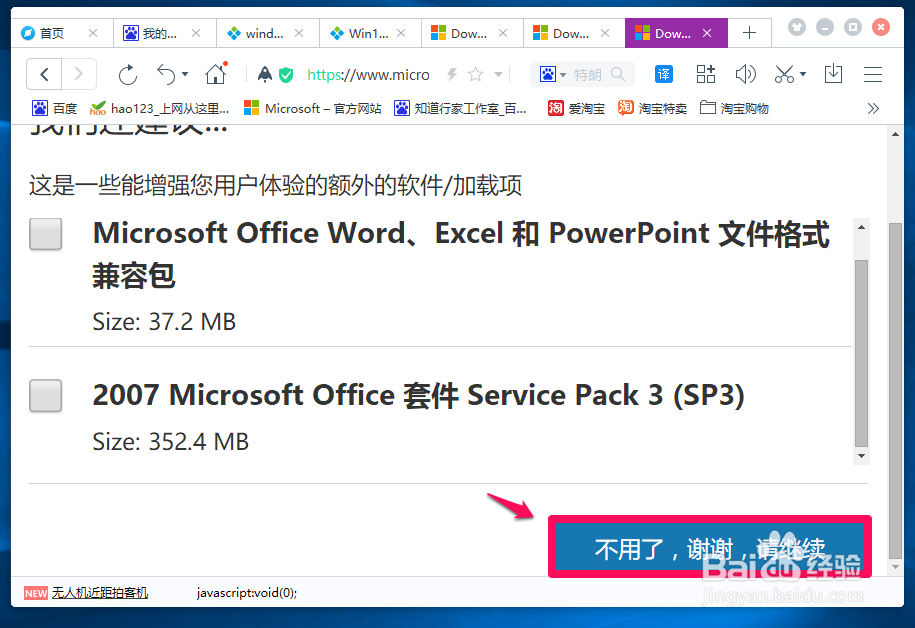Click the scissors screenshot icon
Viewport: 915px width, 628px height.
click(x=784, y=74)
